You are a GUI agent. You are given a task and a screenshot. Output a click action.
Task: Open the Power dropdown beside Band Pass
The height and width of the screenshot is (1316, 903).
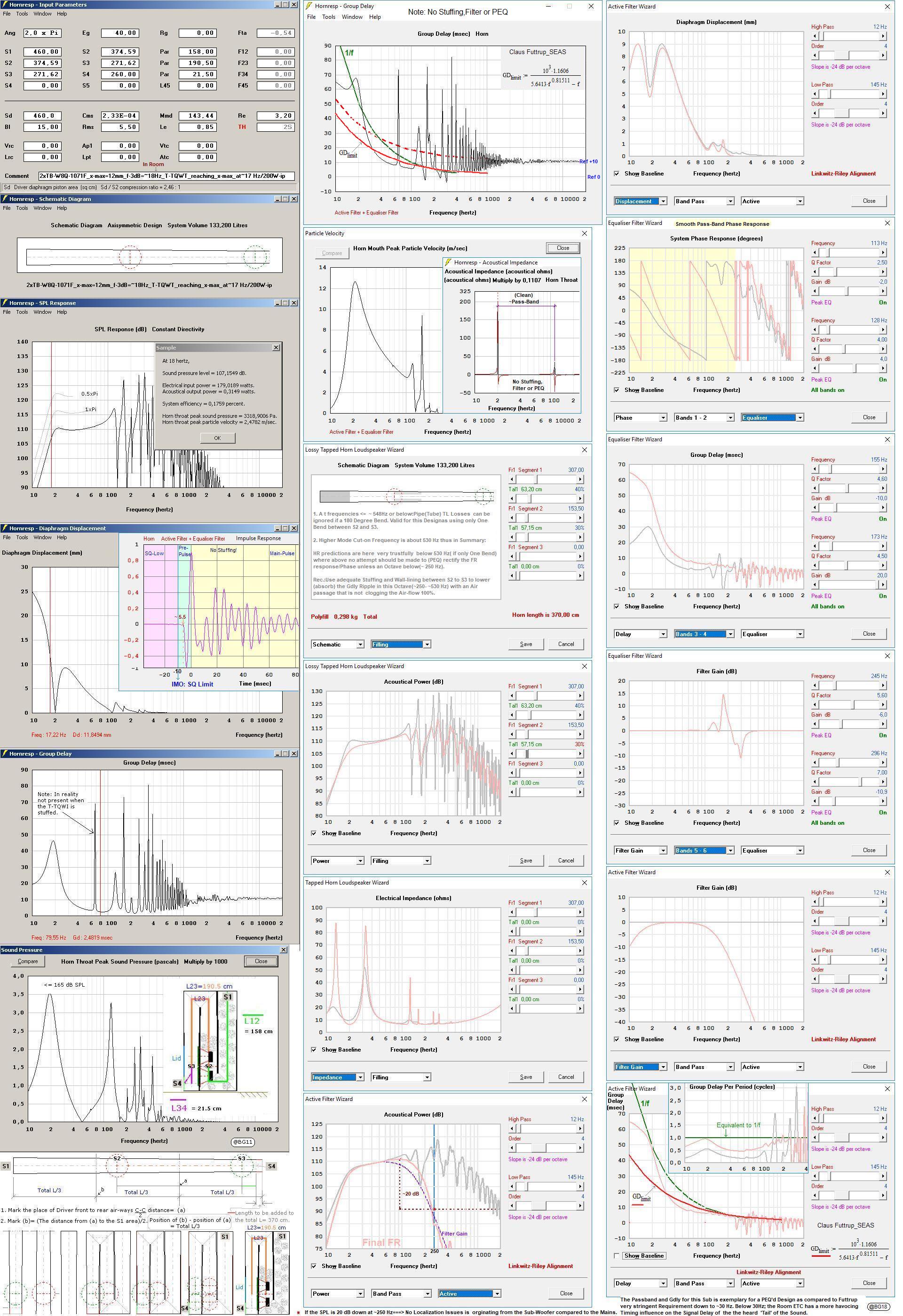point(337,1293)
